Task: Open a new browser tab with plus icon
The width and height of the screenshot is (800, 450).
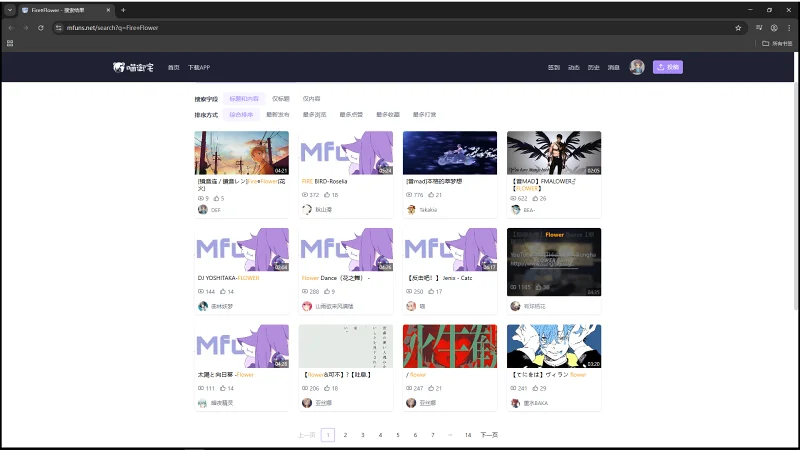Action: (123, 10)
